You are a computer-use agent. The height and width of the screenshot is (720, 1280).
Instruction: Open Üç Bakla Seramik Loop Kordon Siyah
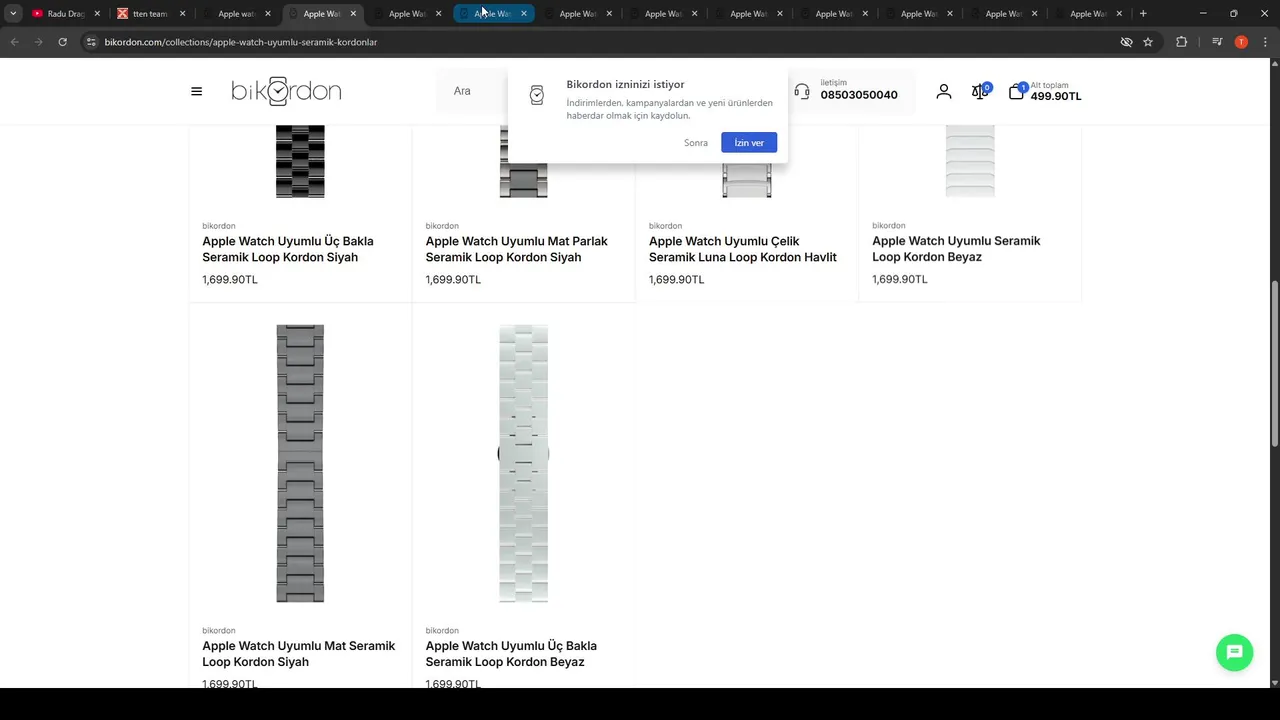288,249
